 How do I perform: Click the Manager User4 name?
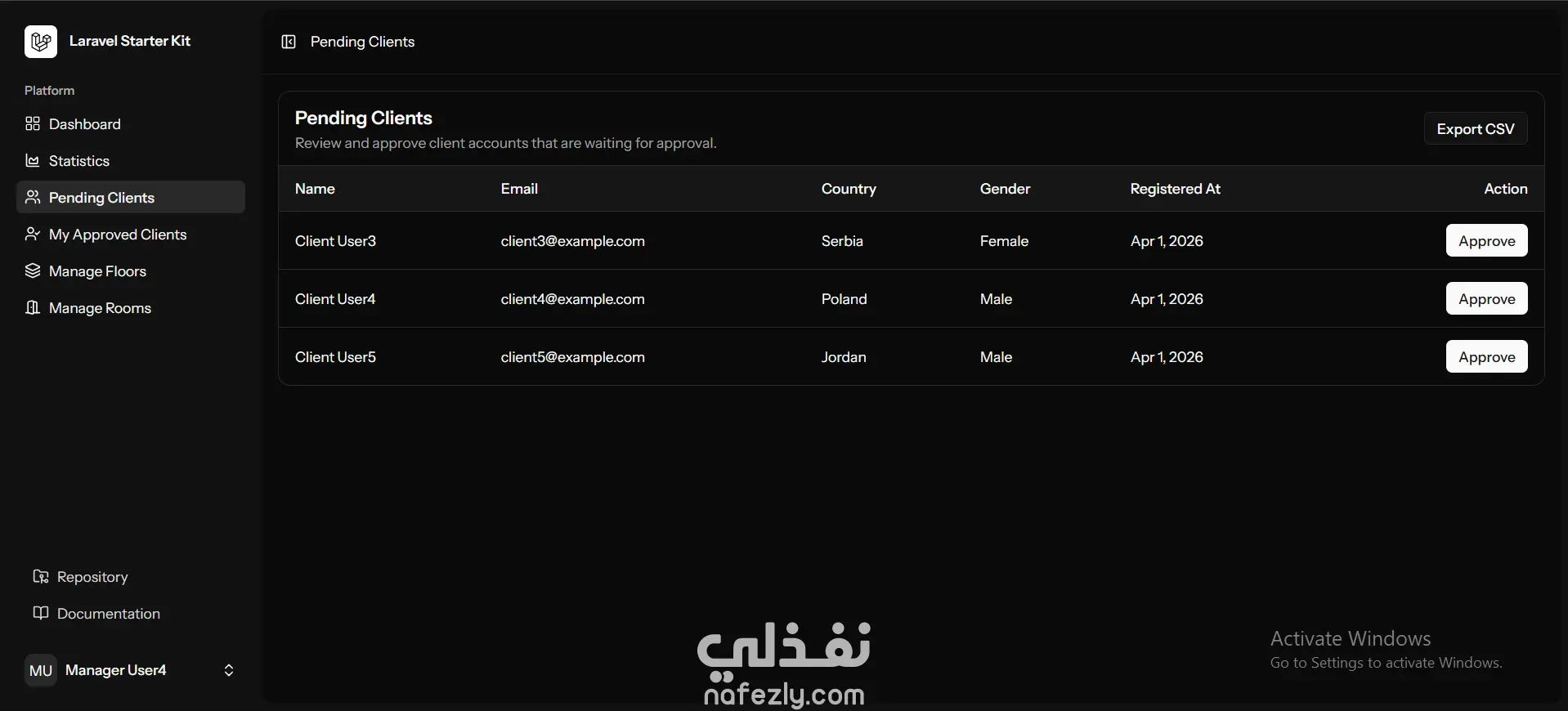(115, 670)
